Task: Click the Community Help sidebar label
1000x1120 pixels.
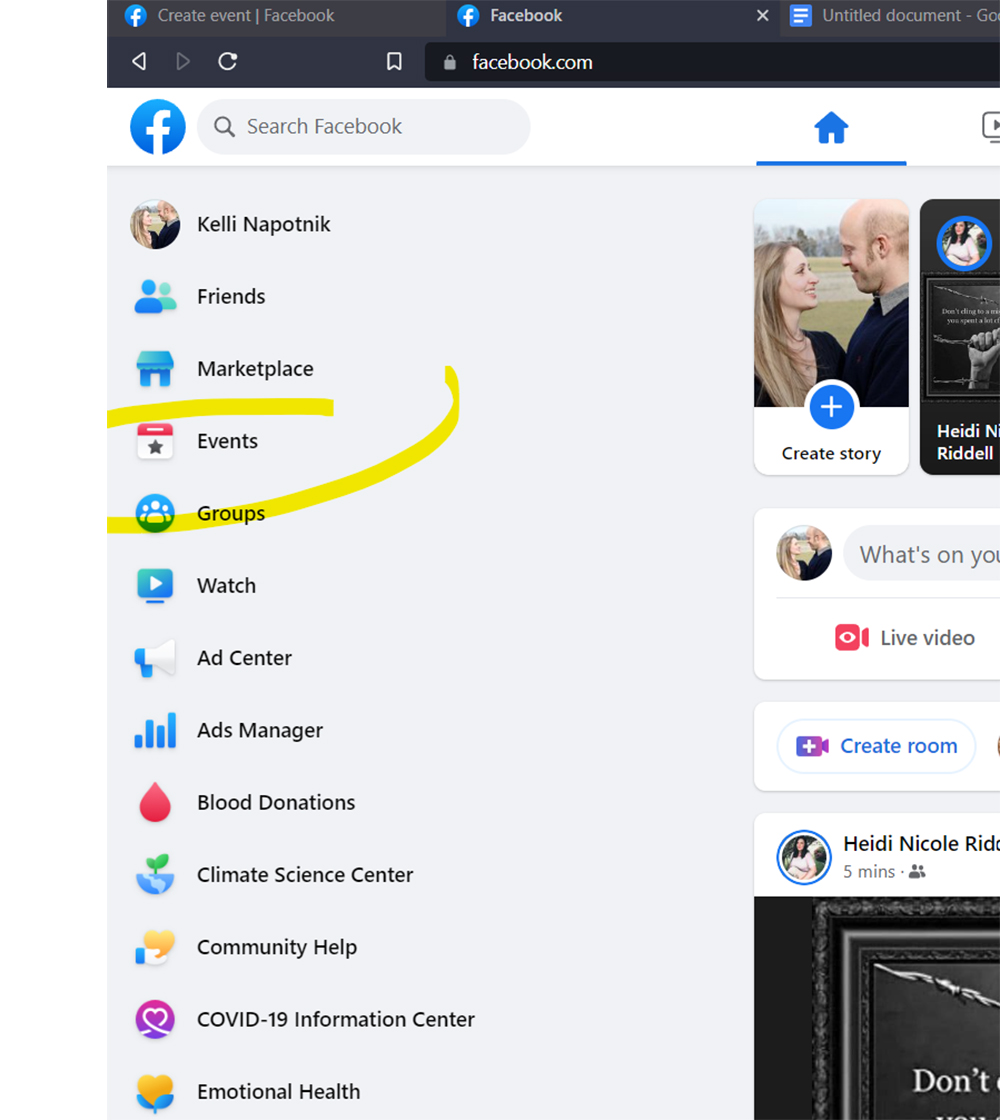Action: click(x=277, y=947)
